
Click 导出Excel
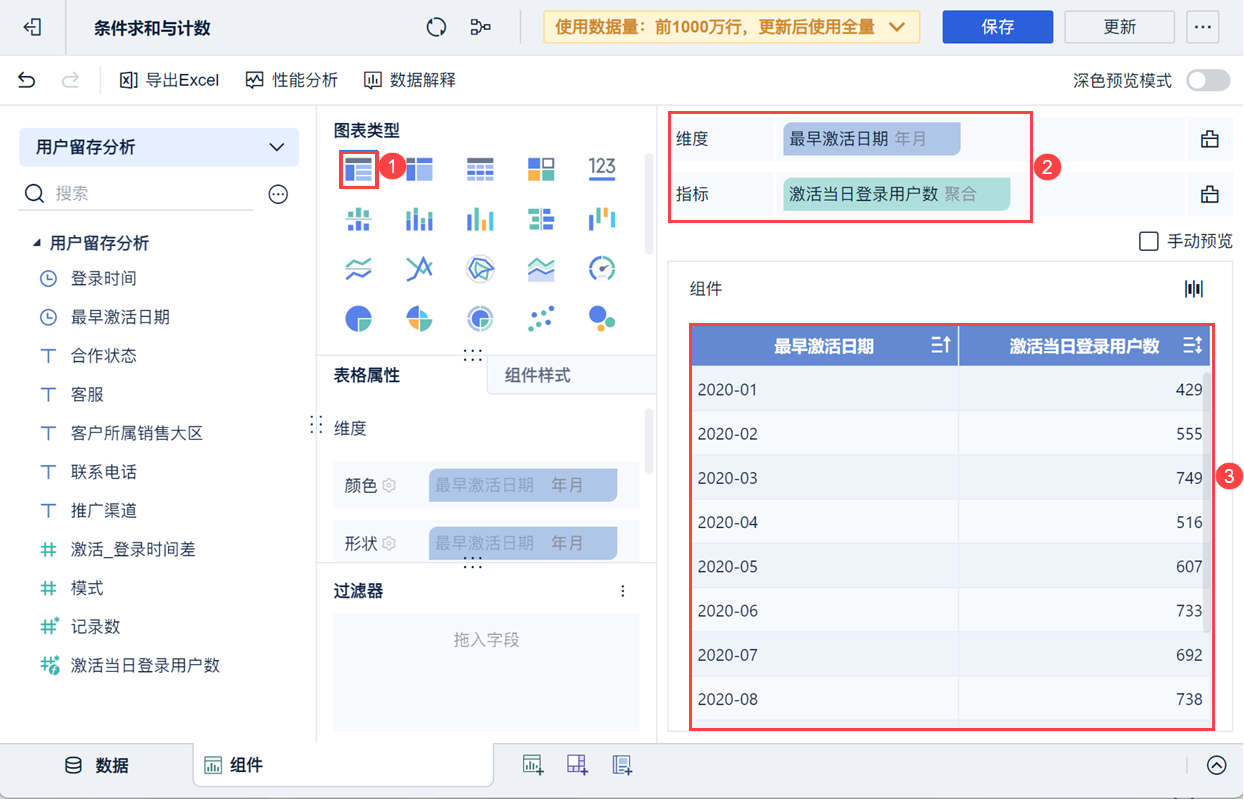click(169, 80)
